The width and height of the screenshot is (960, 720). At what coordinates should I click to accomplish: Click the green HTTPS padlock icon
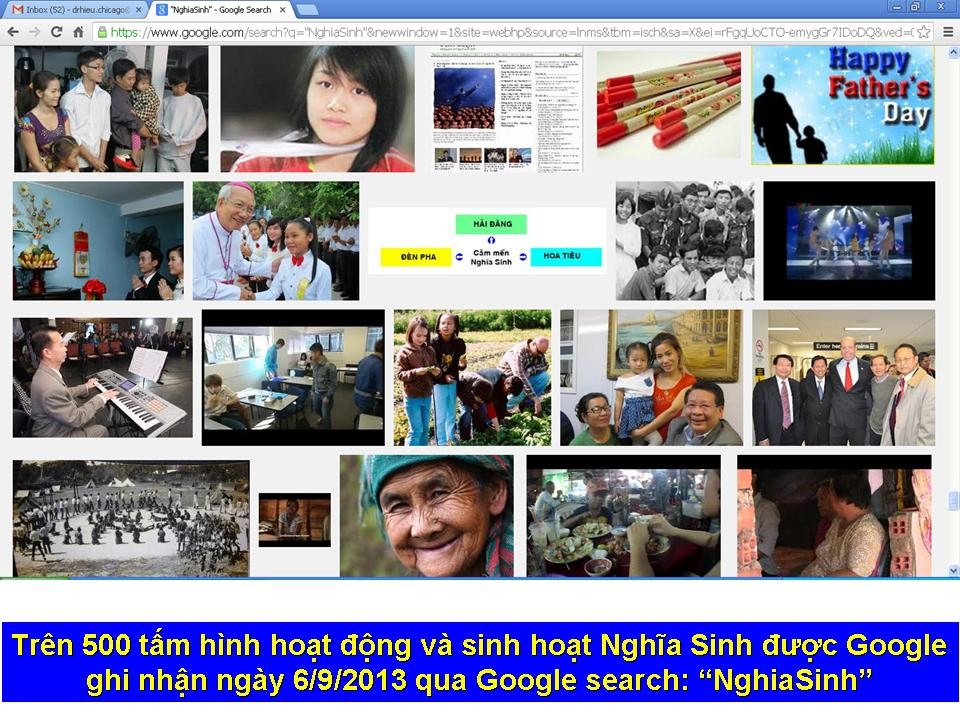(x=102, y=32)
